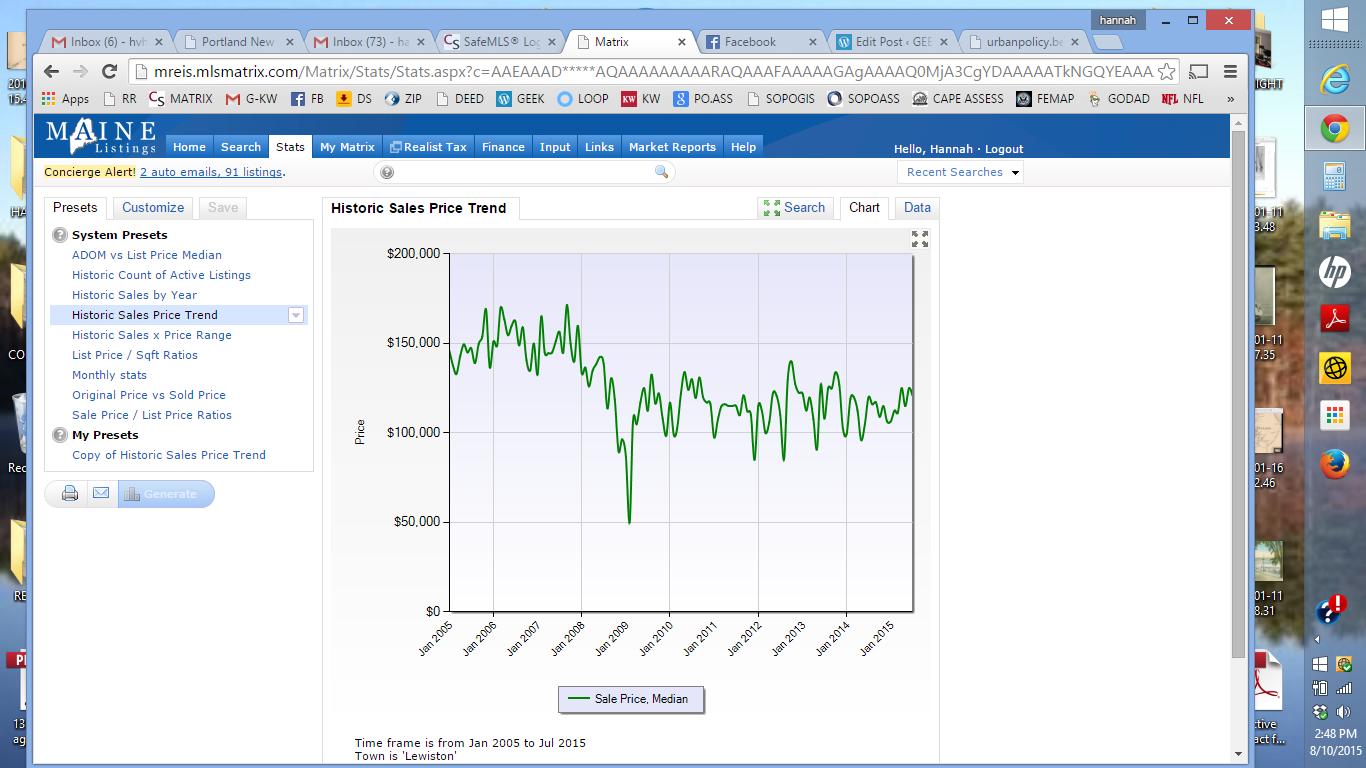Click the print icon below presets

pyautogui.click(x=70, y=494)
